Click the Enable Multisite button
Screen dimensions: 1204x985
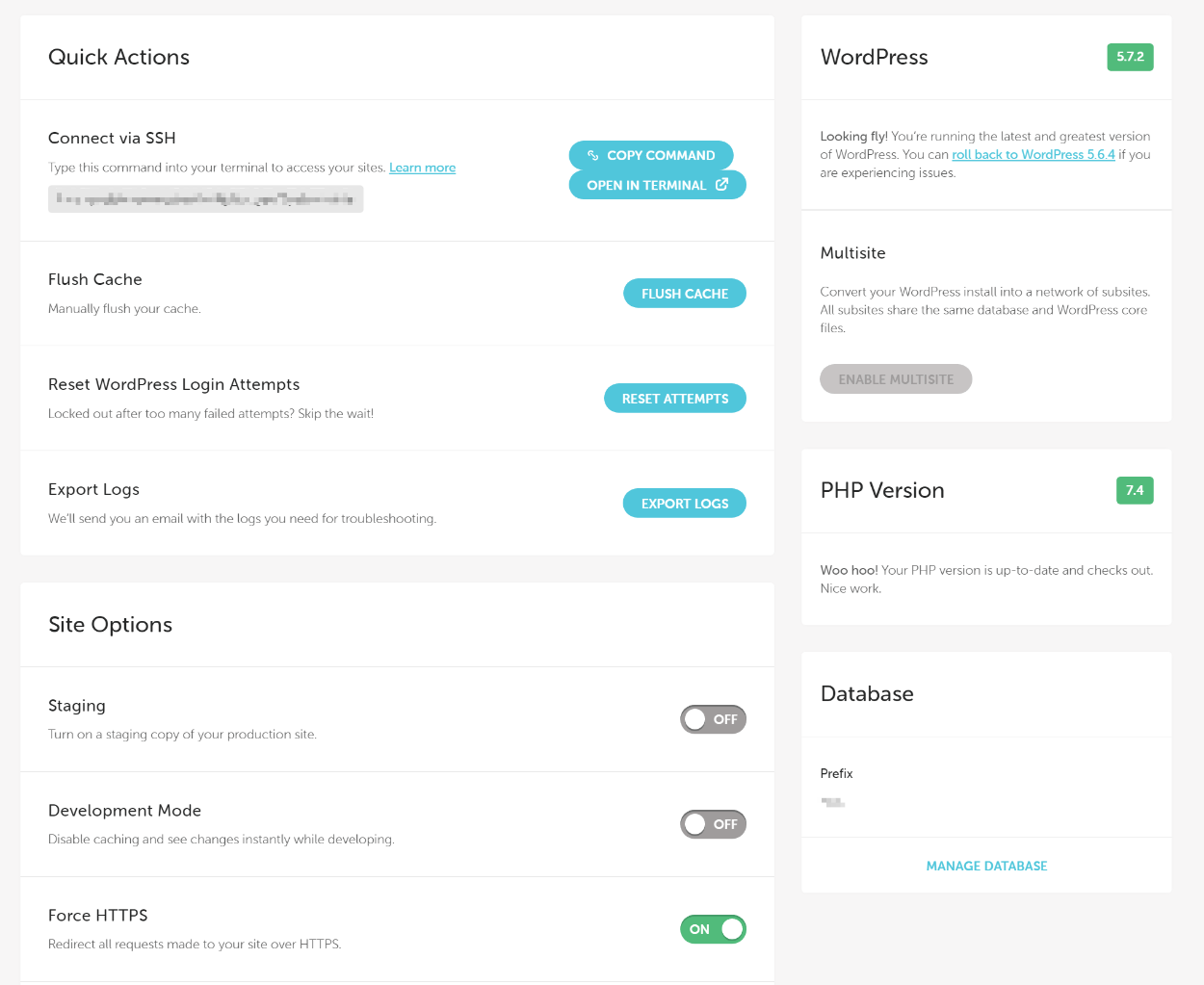[896, 379]
